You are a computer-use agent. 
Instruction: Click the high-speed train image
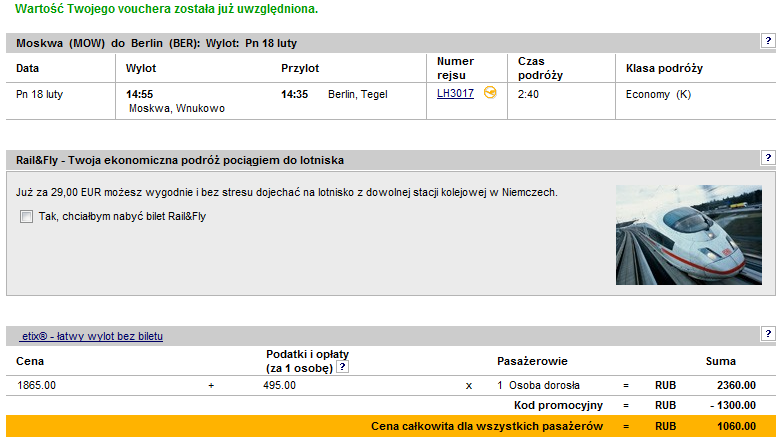(x=688, y=234)
